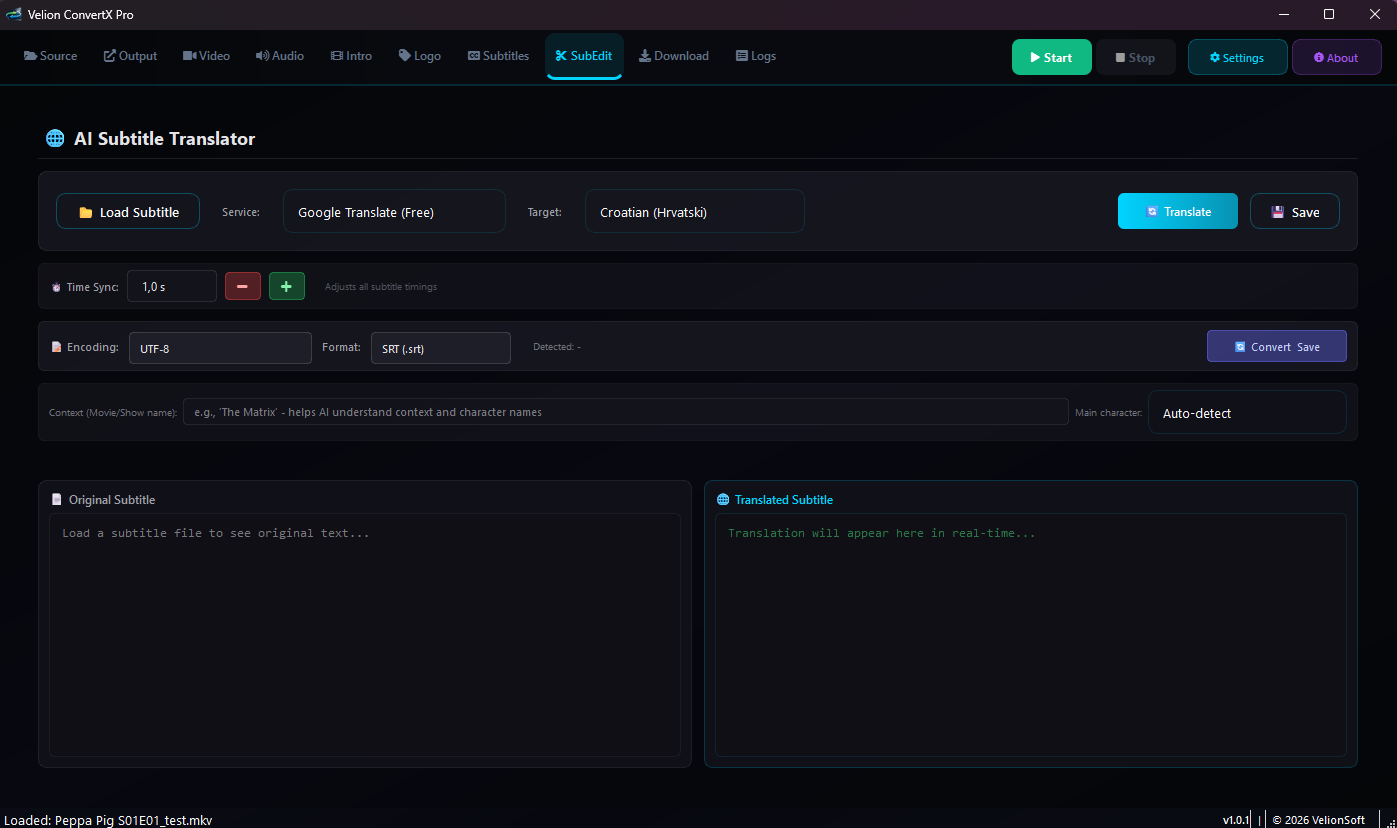
Task: Open the Main character Auto-detect dropdown
Action: point(1247,412)
